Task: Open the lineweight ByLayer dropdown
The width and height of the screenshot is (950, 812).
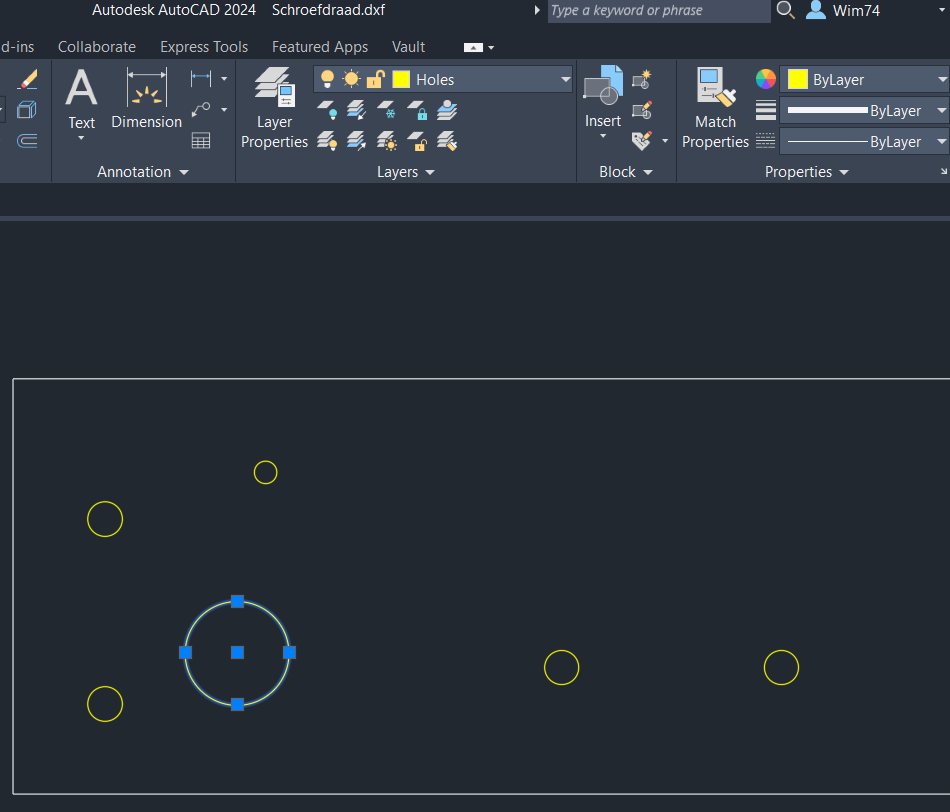Action: tap(942, 110)
